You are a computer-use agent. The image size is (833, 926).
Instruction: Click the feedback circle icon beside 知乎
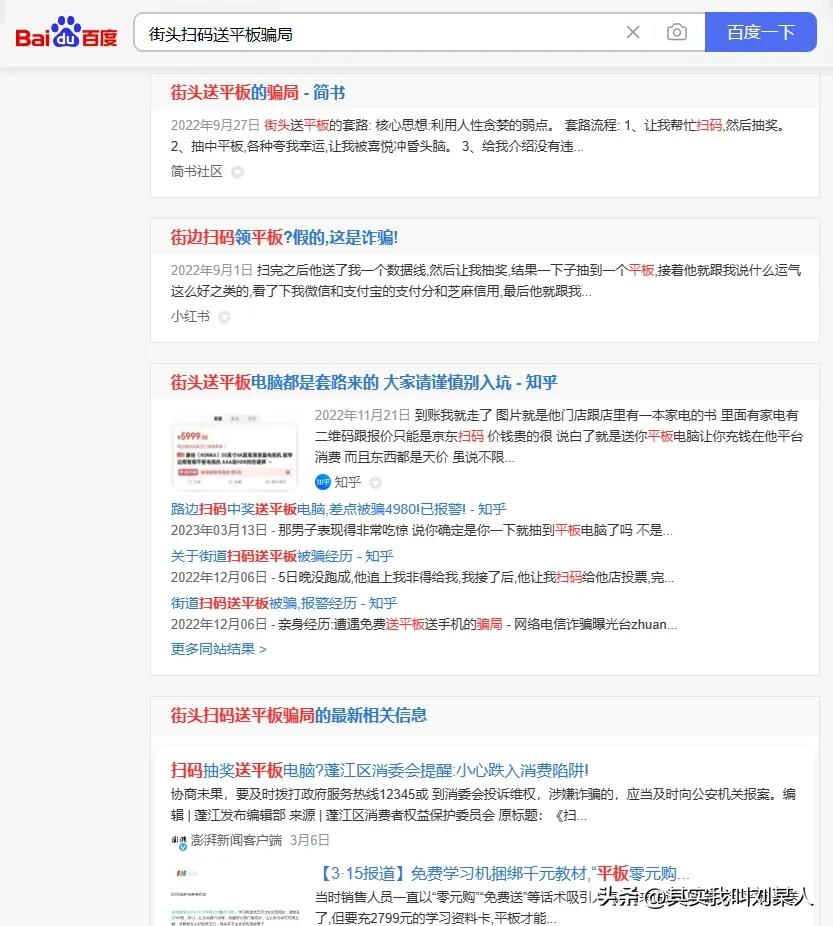click(375, 481)
